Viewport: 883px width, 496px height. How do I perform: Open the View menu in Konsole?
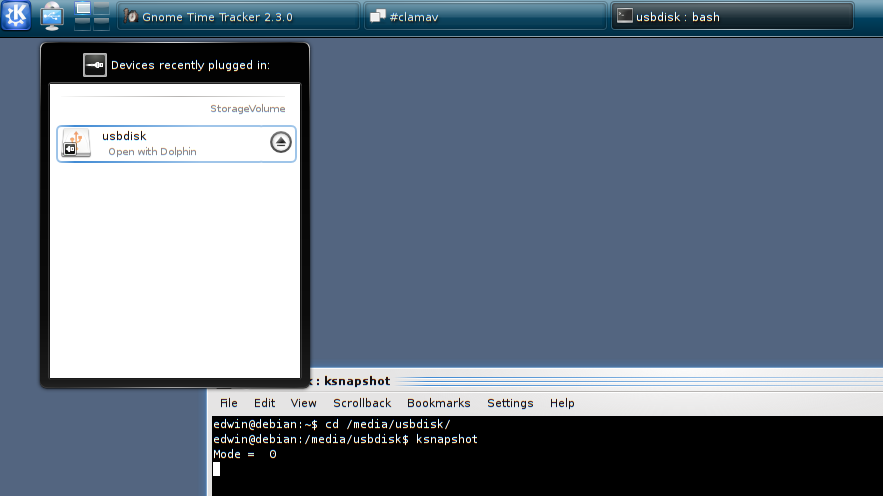(x=303, y=403)
